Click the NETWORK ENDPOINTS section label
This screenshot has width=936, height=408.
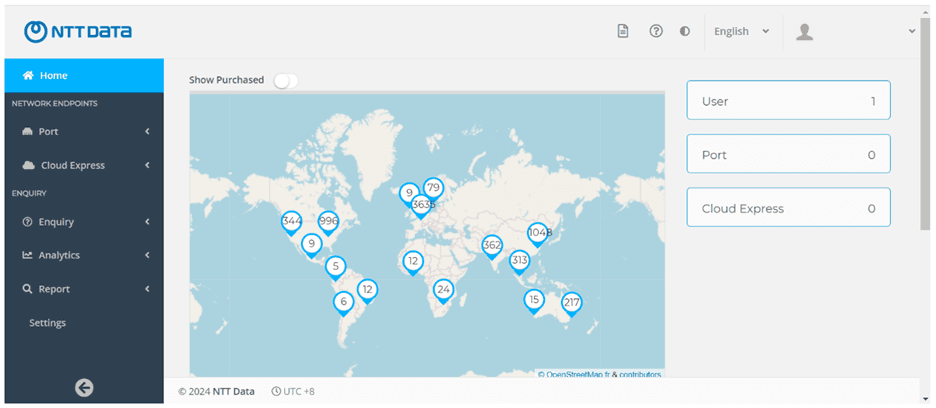(55, 104)
